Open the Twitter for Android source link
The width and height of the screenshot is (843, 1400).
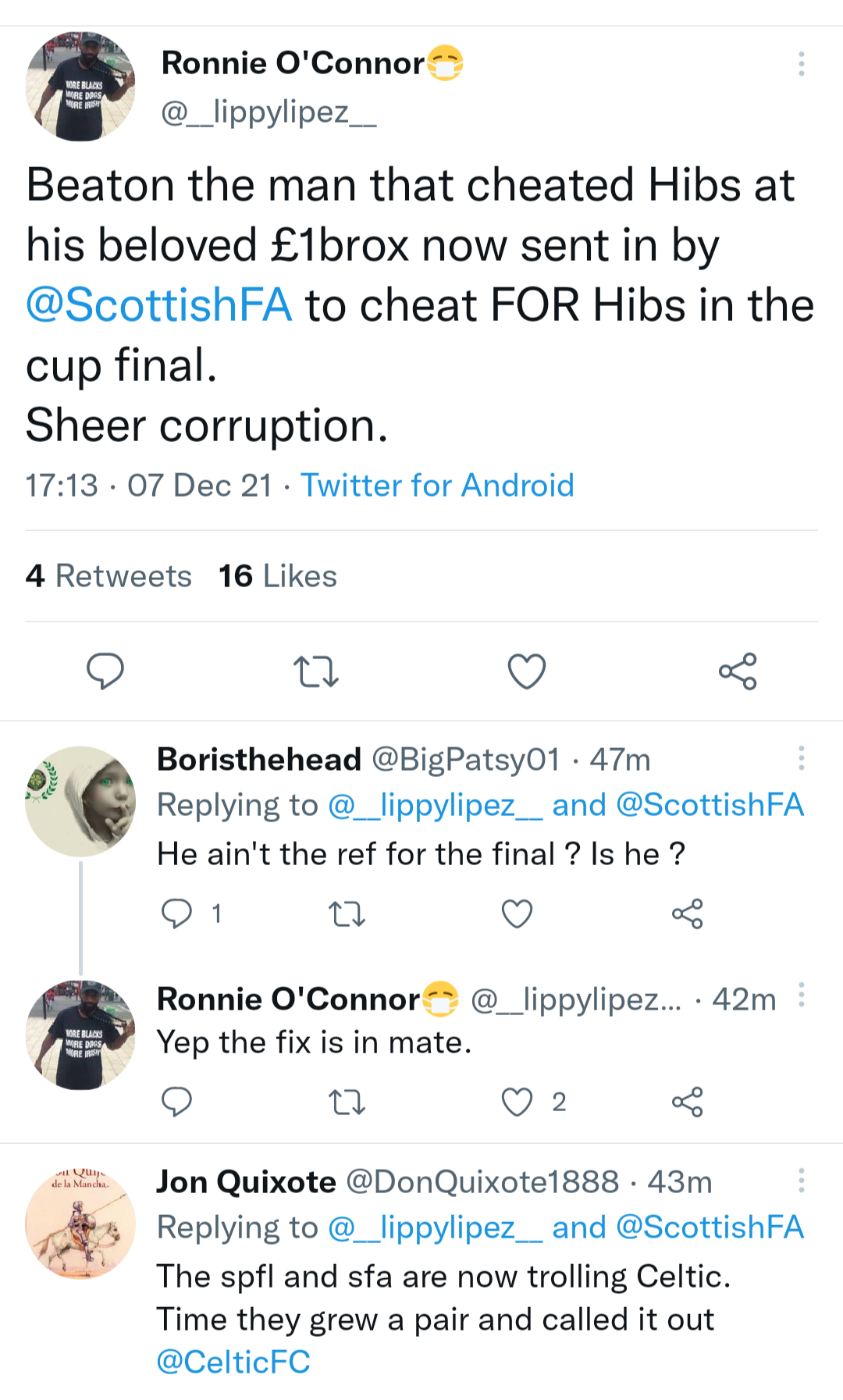(437, 486)
